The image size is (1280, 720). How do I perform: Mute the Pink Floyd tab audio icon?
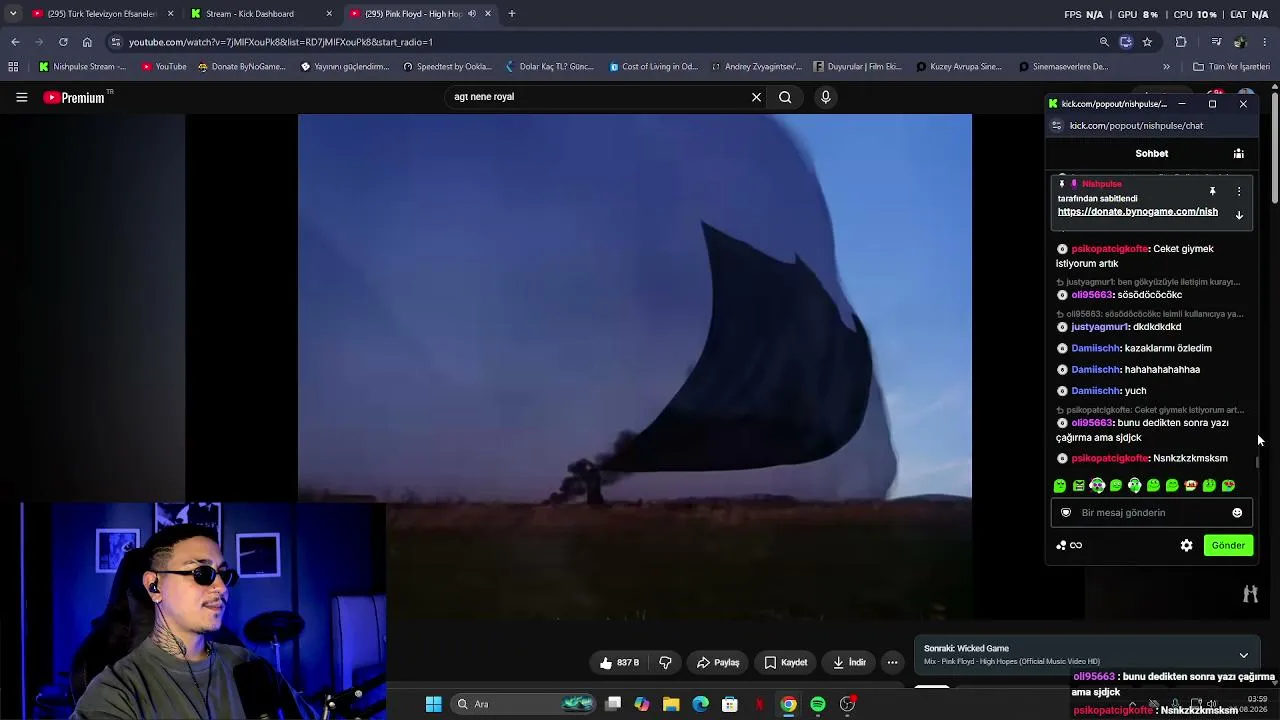pyautogui.click(x=472, y=14)
